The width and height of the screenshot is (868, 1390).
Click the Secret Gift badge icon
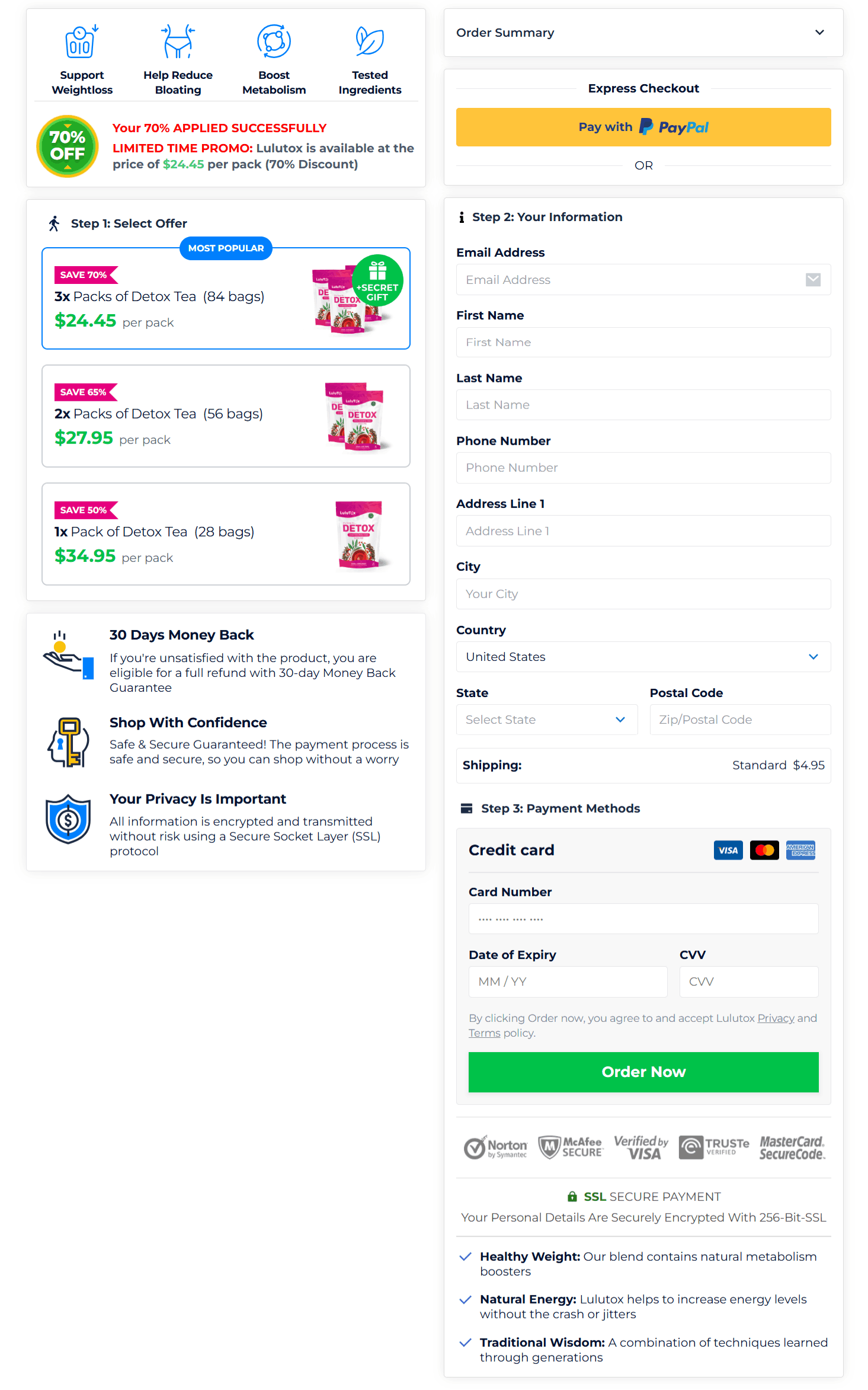pos(377,280)
